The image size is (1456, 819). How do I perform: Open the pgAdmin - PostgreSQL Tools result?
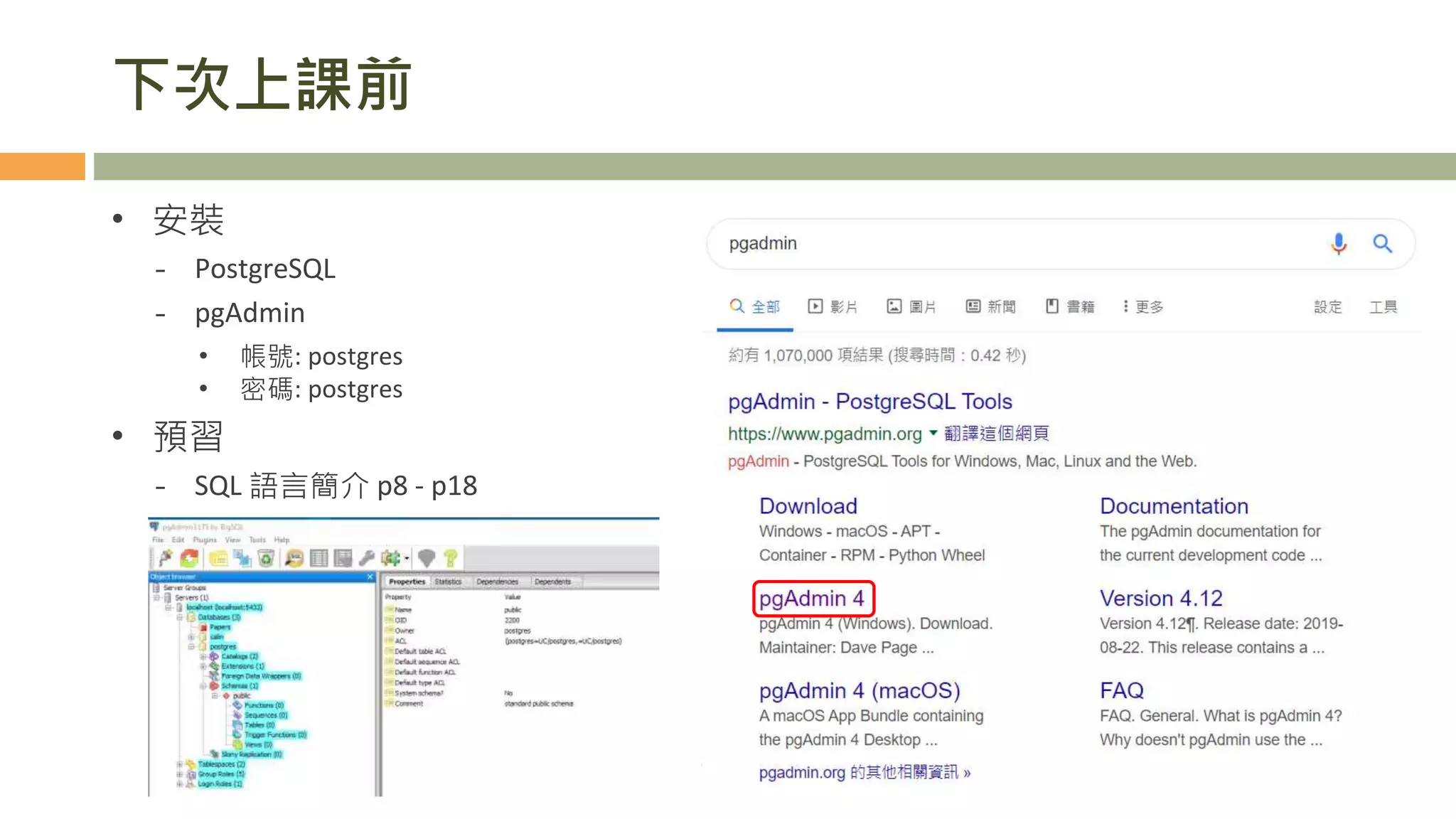[x=869, y=402]
